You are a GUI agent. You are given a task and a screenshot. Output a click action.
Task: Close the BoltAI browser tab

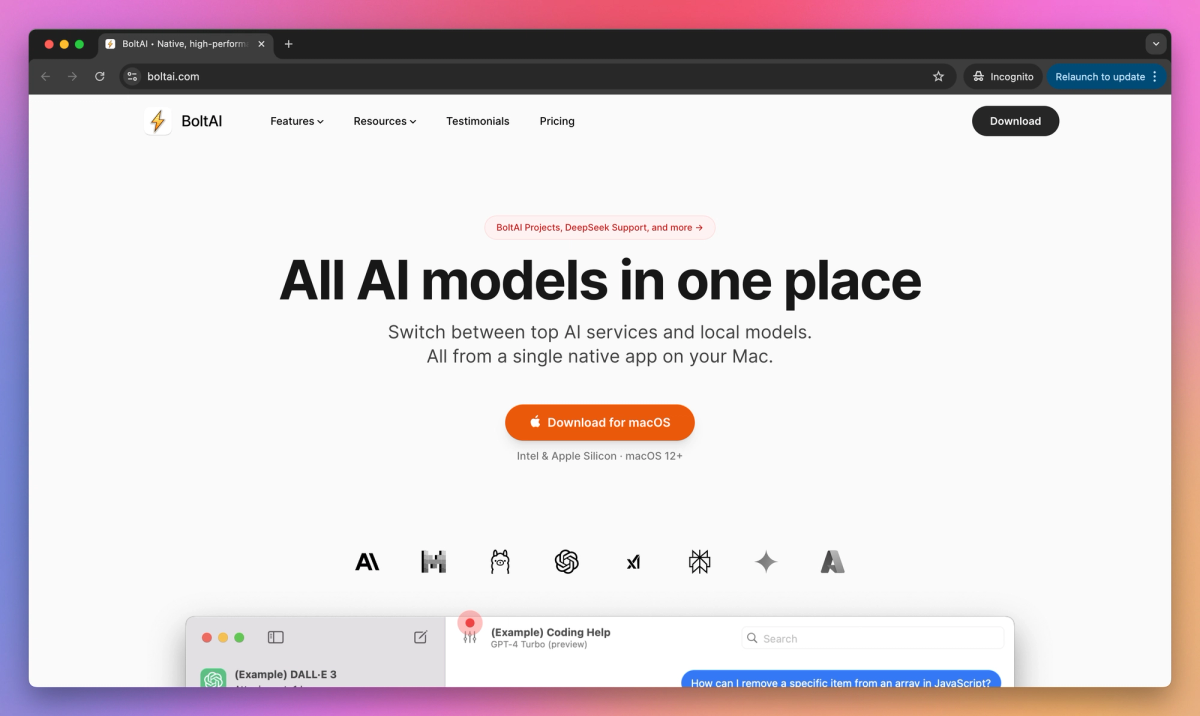tap(261, 44)
